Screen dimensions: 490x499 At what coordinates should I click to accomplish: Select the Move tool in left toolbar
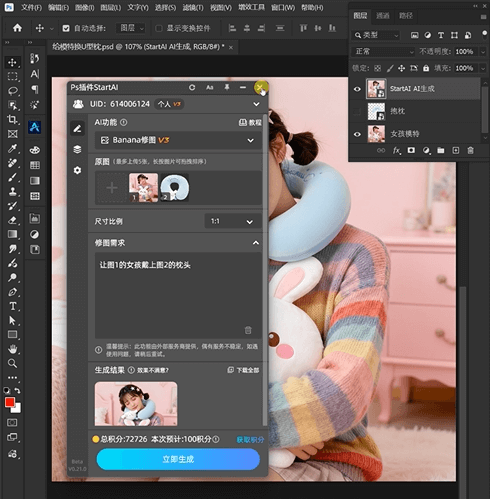[x=12, y=62]
